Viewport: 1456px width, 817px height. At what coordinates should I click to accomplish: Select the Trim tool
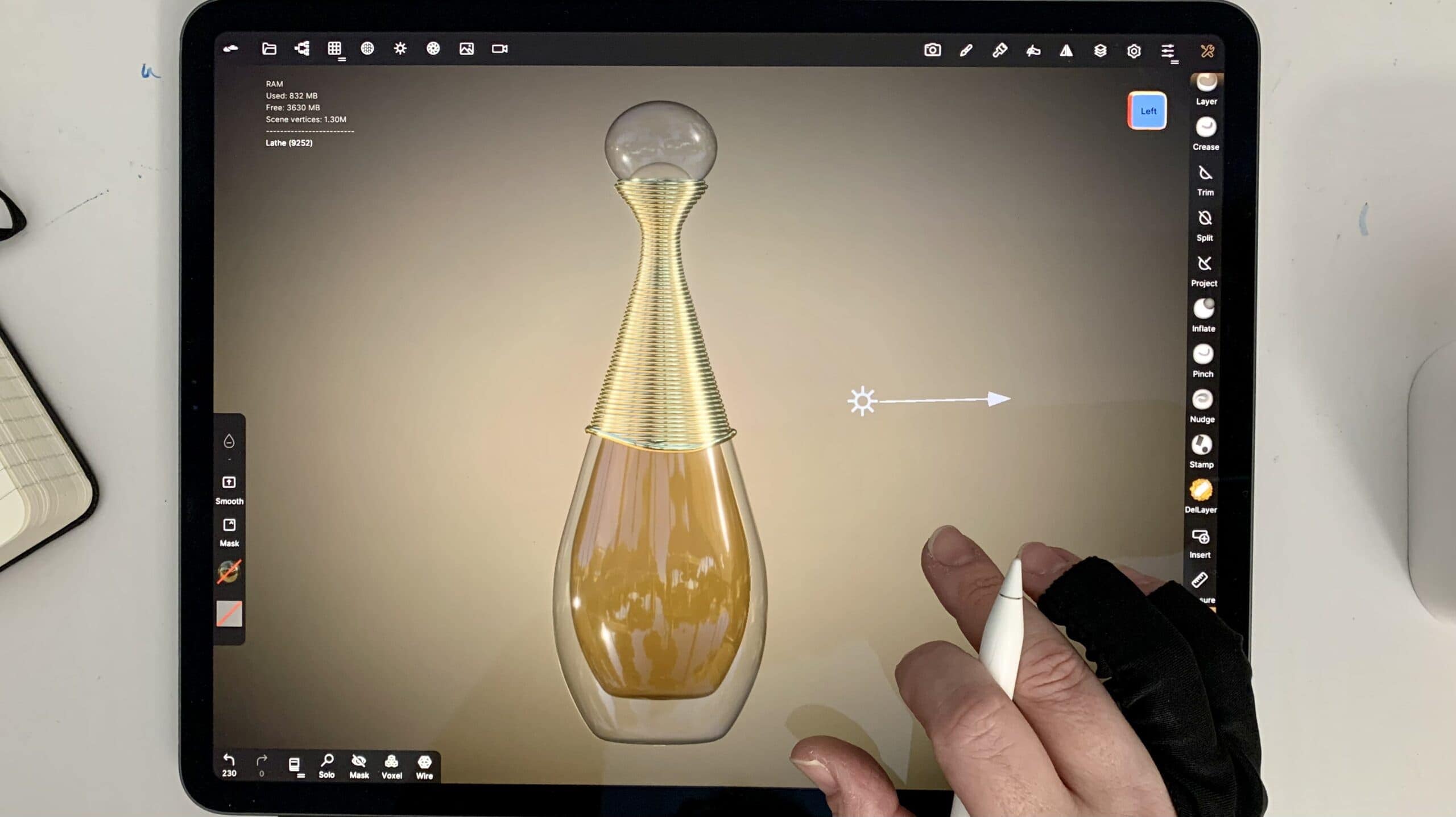click(1205, 173)
